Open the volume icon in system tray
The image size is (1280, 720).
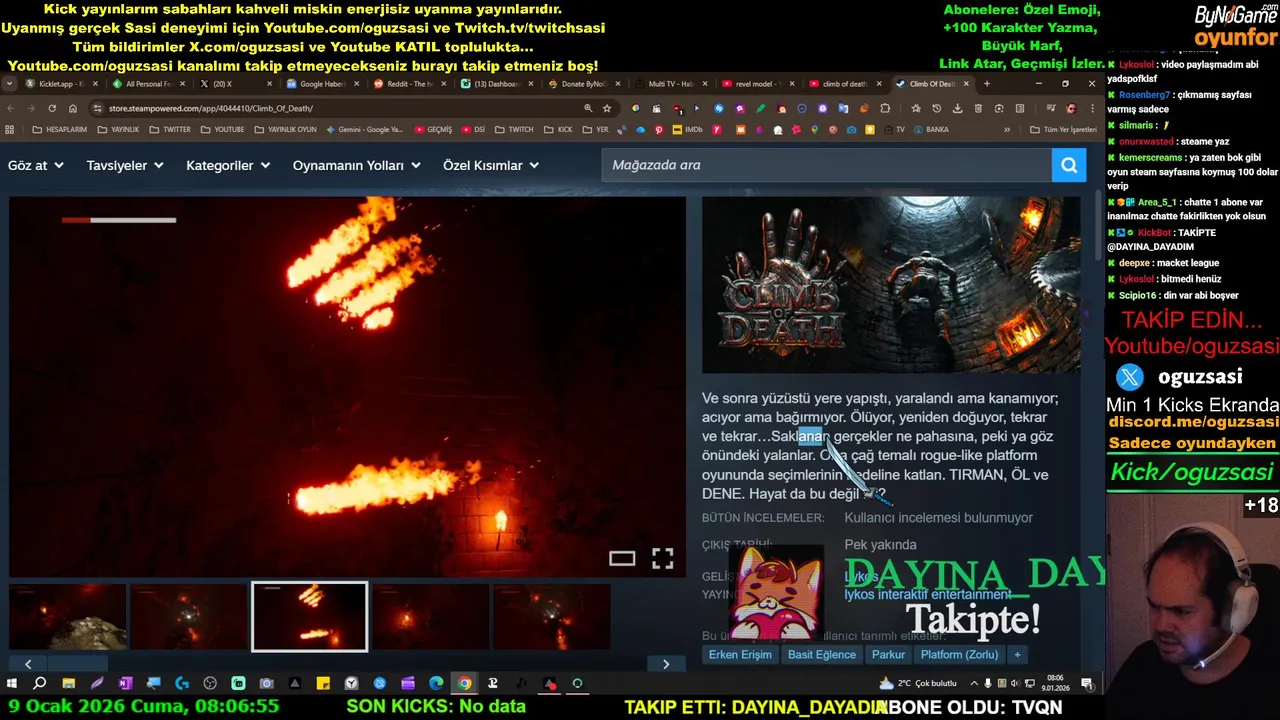pos(1017,683)
